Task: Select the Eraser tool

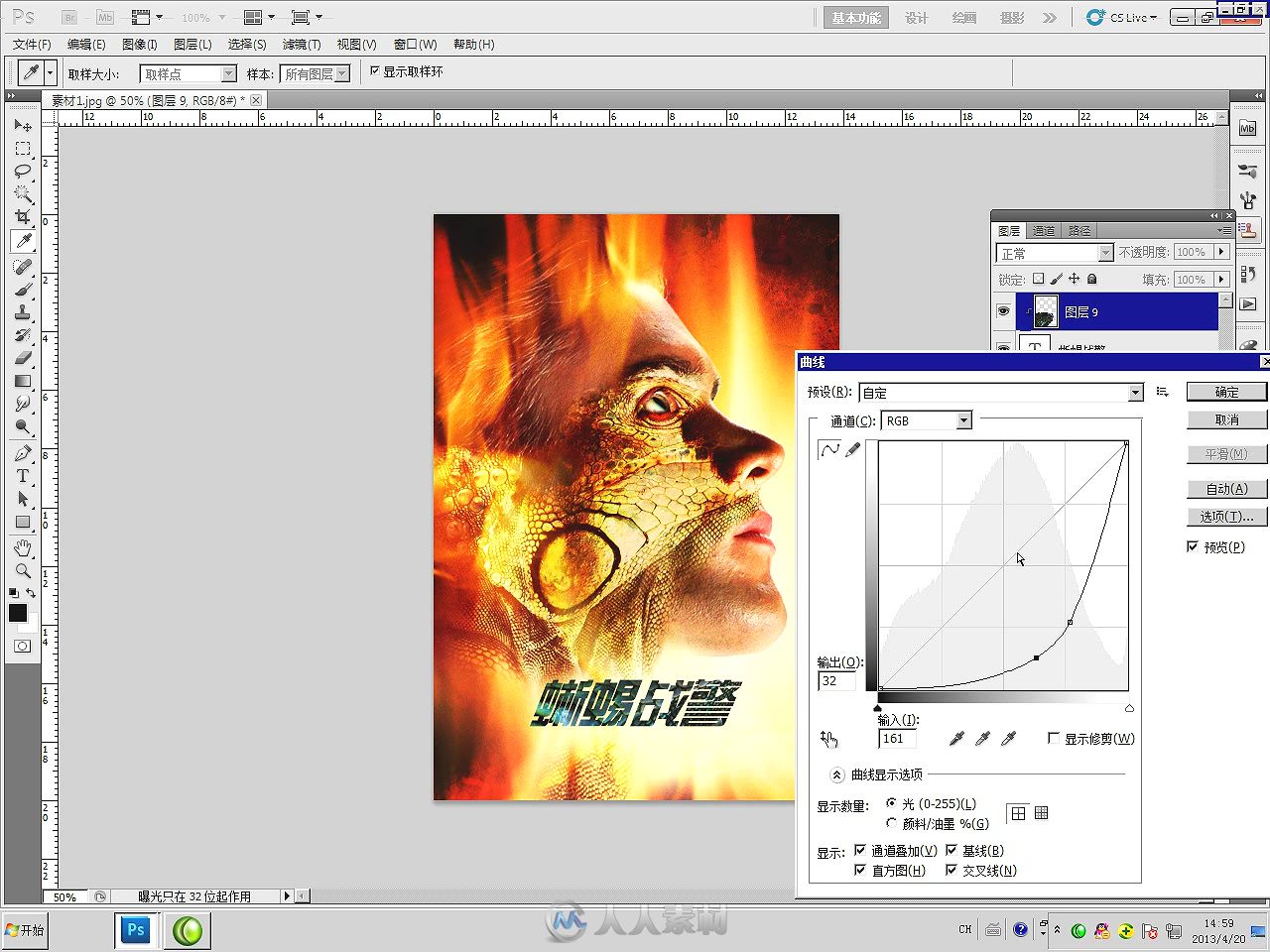Action: pyautogui.click(x=23, y=358)
